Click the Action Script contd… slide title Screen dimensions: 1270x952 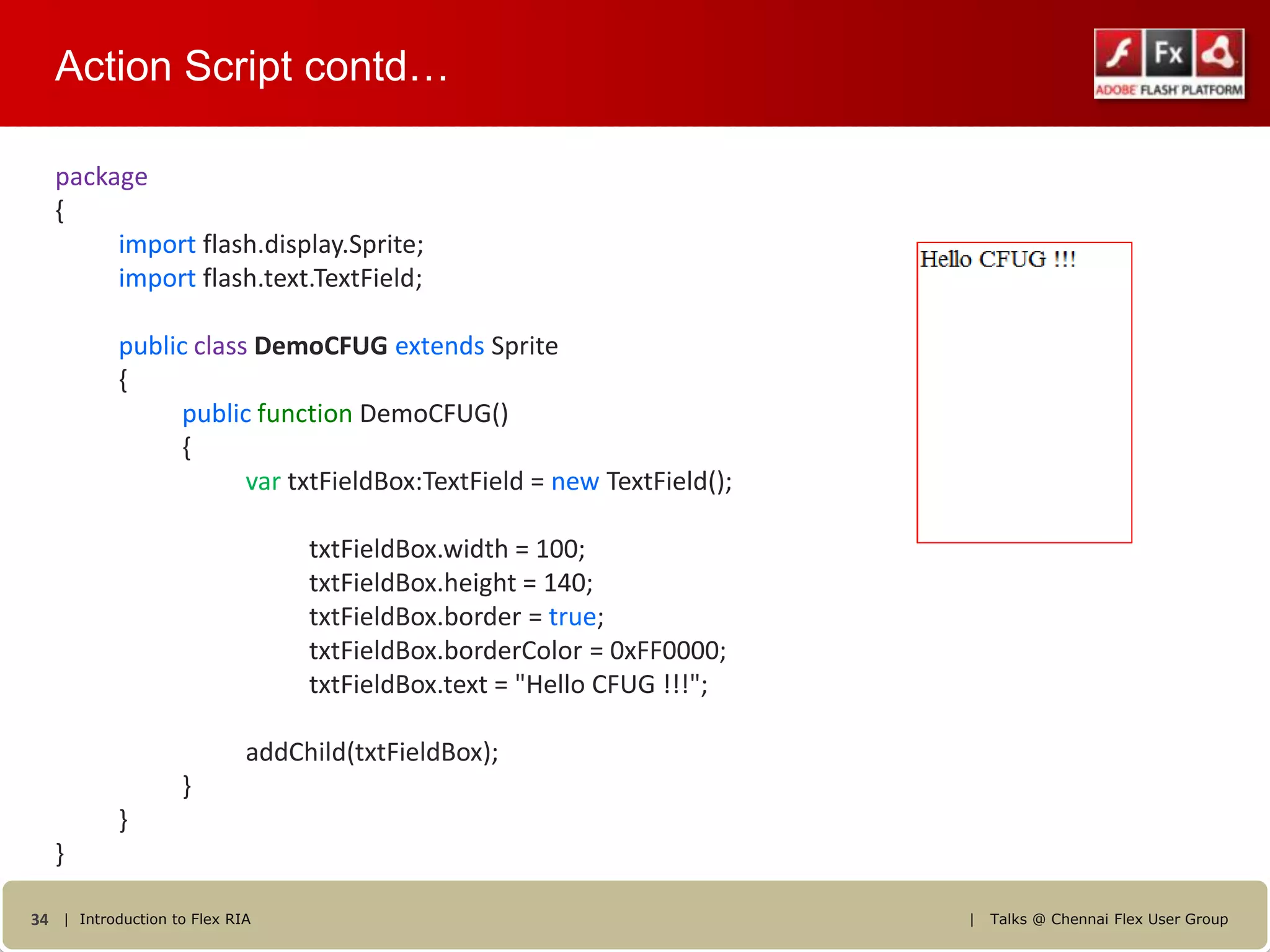pyautogui.click(x=251, y=66)
